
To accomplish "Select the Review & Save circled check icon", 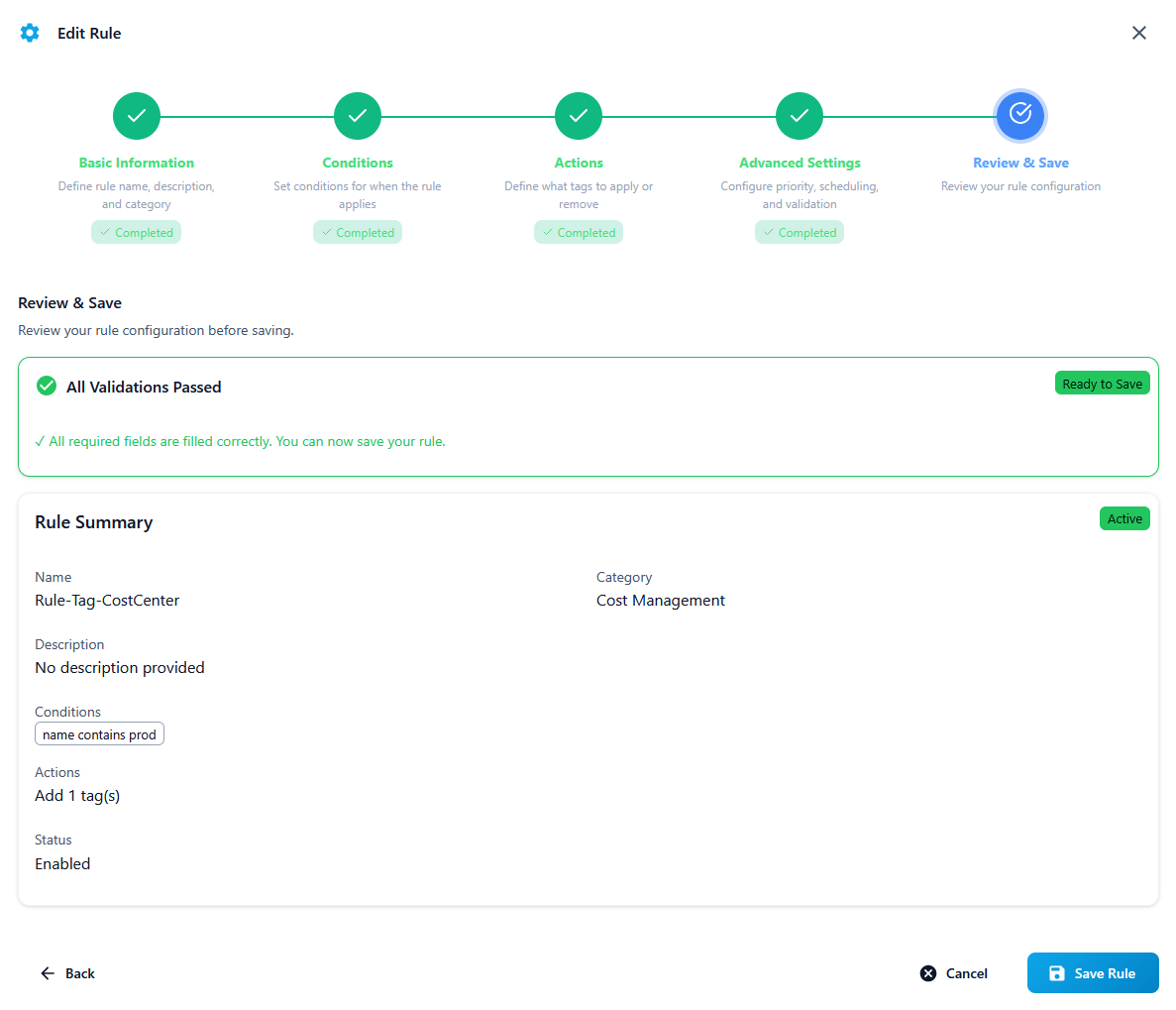I will tap(1020, 115).
